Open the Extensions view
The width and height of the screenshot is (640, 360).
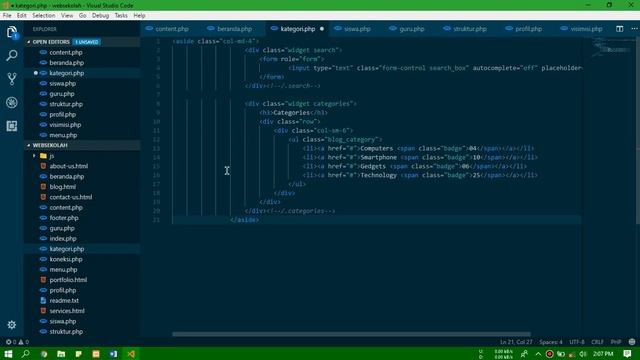12,126
